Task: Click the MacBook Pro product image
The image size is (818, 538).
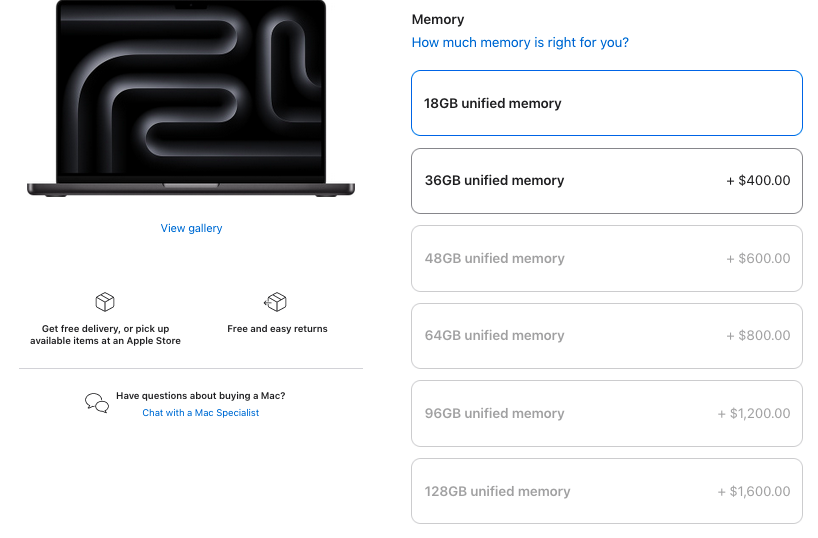Action: (x=191, y=98)
